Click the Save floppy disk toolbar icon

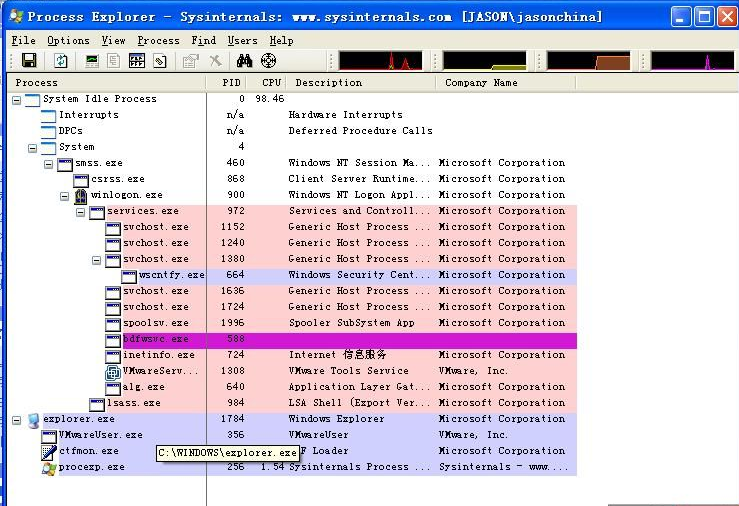point(29,61)
